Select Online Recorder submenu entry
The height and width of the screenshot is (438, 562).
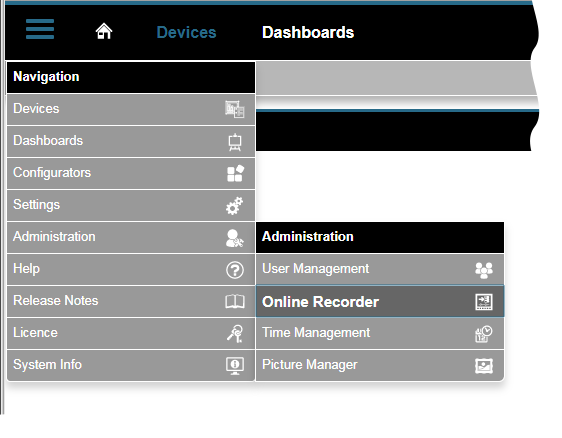pyautogui.click(x=380, y=301)
